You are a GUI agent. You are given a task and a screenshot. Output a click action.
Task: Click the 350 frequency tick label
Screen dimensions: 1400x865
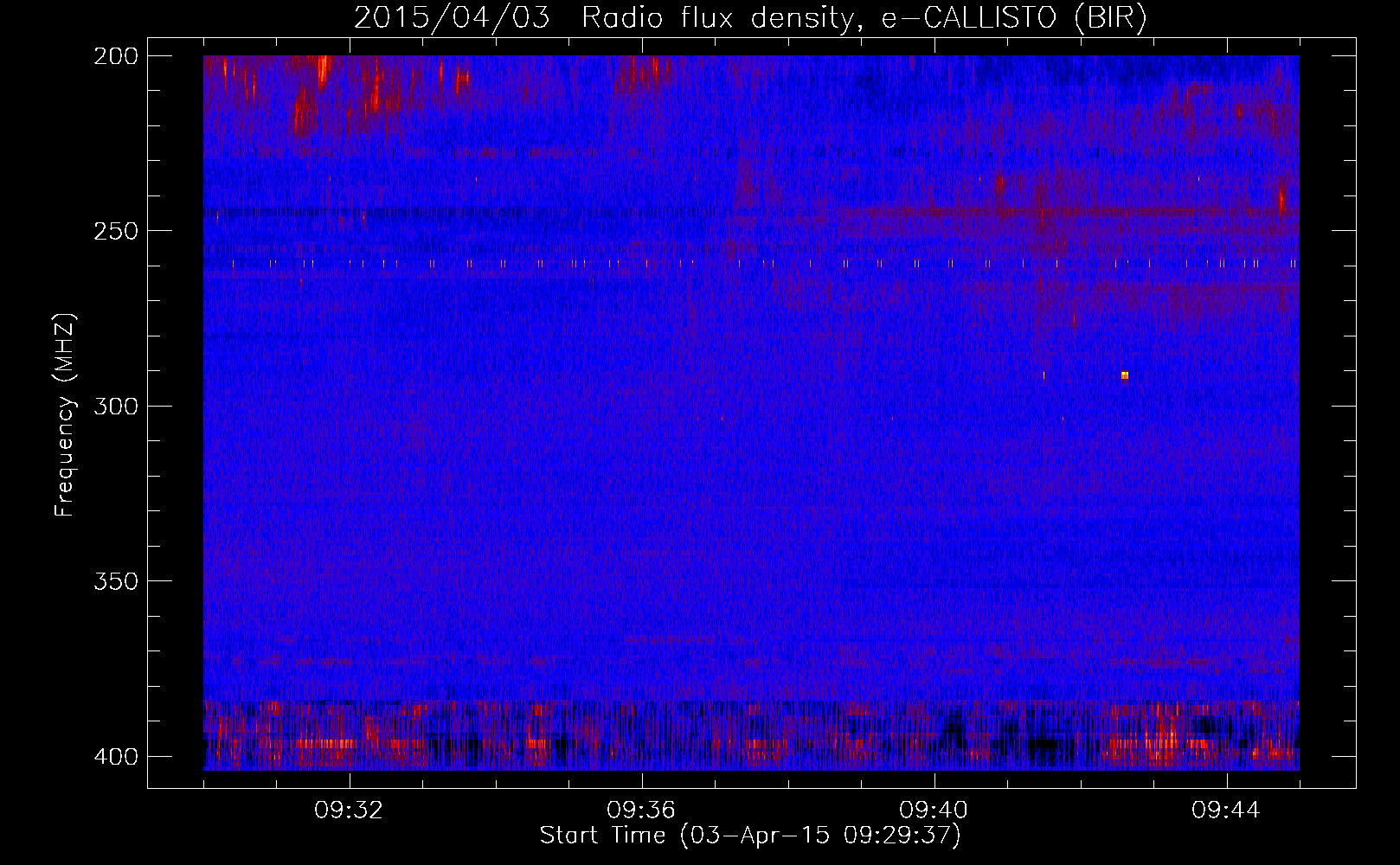[x=115, y=581]
